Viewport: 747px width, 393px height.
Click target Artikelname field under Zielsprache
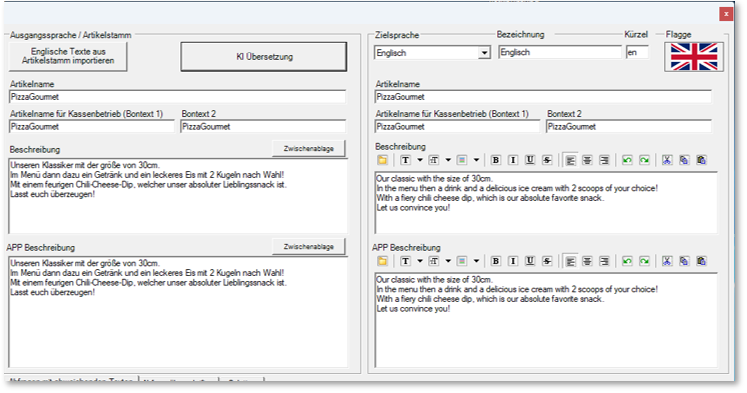(543, 97)
